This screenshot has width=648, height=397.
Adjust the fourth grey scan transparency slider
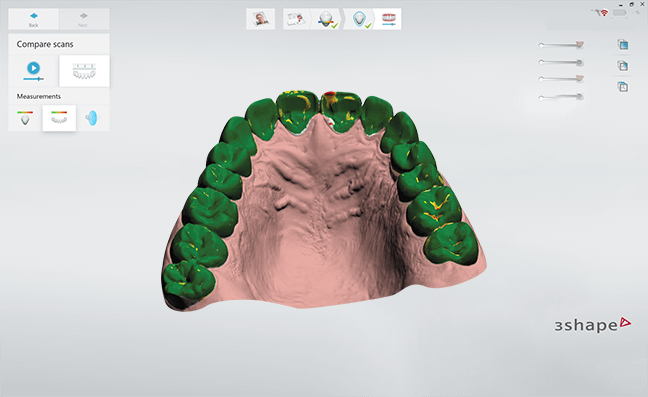point(561,97)
